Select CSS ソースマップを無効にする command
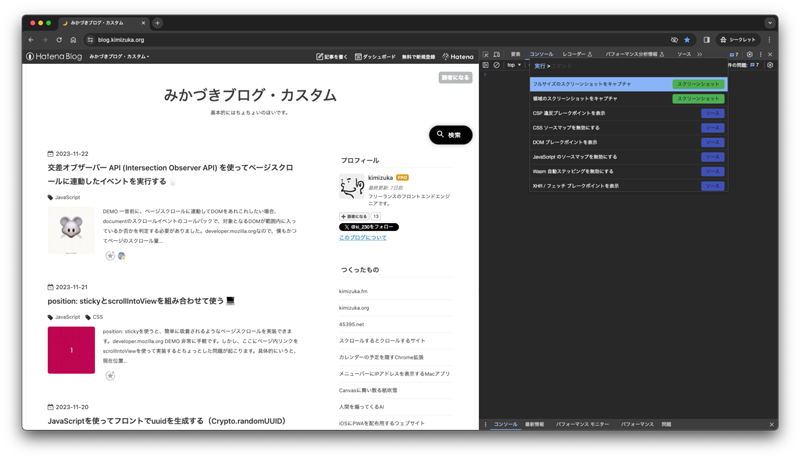800x459 pixels. (x=629, y=128)
